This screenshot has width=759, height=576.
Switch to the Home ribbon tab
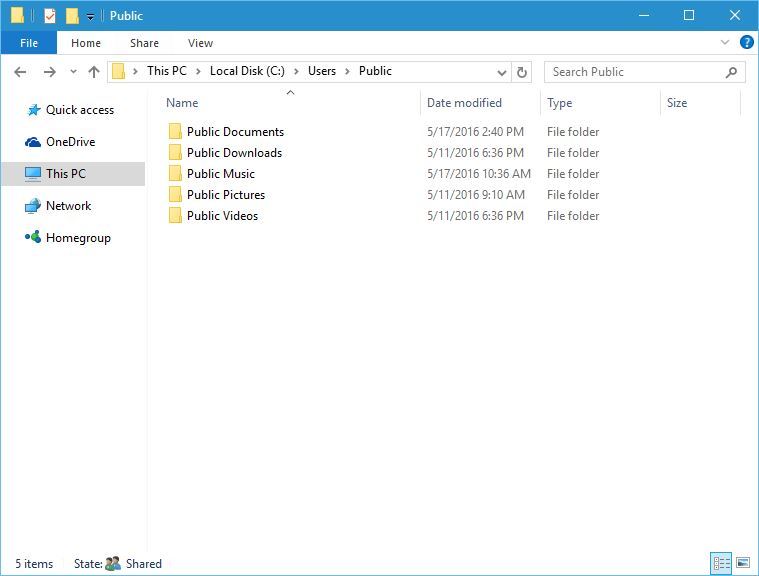86,43
